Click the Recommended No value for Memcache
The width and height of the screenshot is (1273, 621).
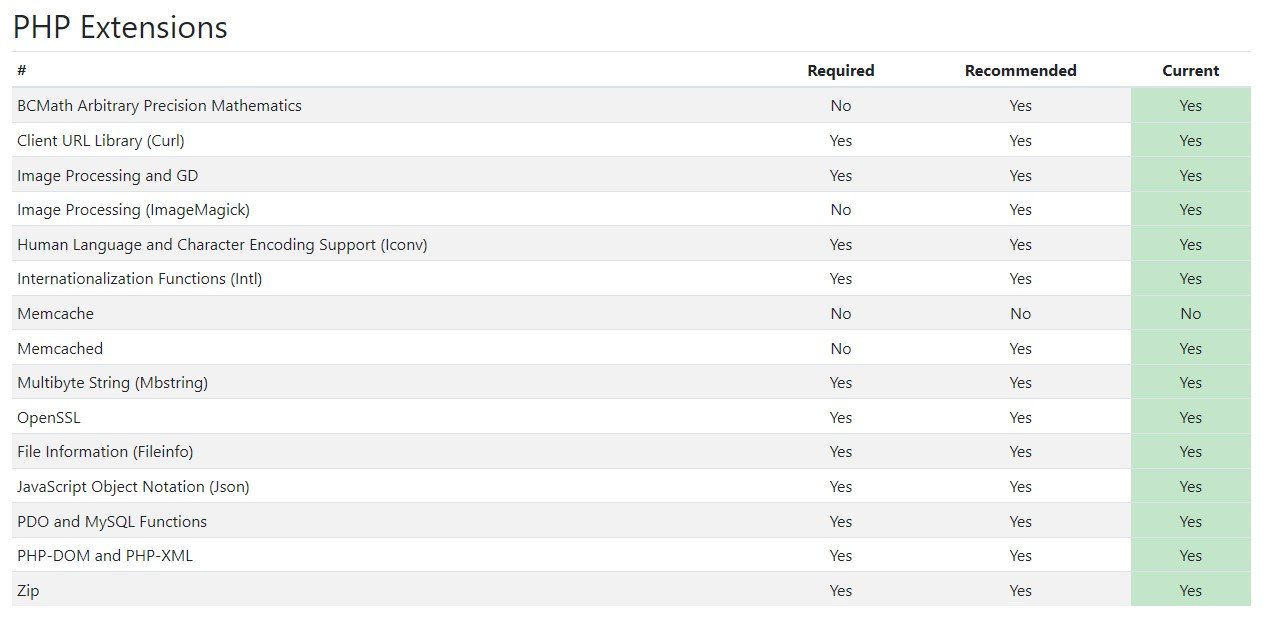pyautogui.click(x=1020, y=314)
